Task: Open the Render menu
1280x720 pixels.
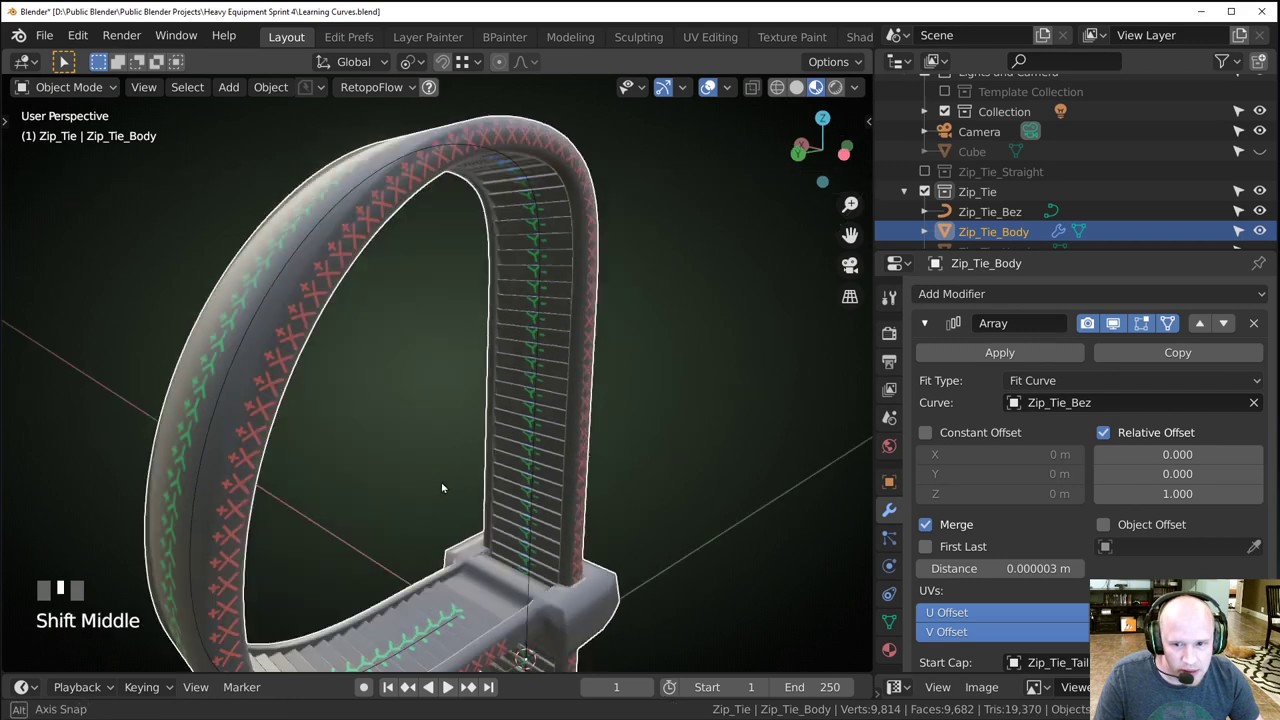Action: [121, 36]
